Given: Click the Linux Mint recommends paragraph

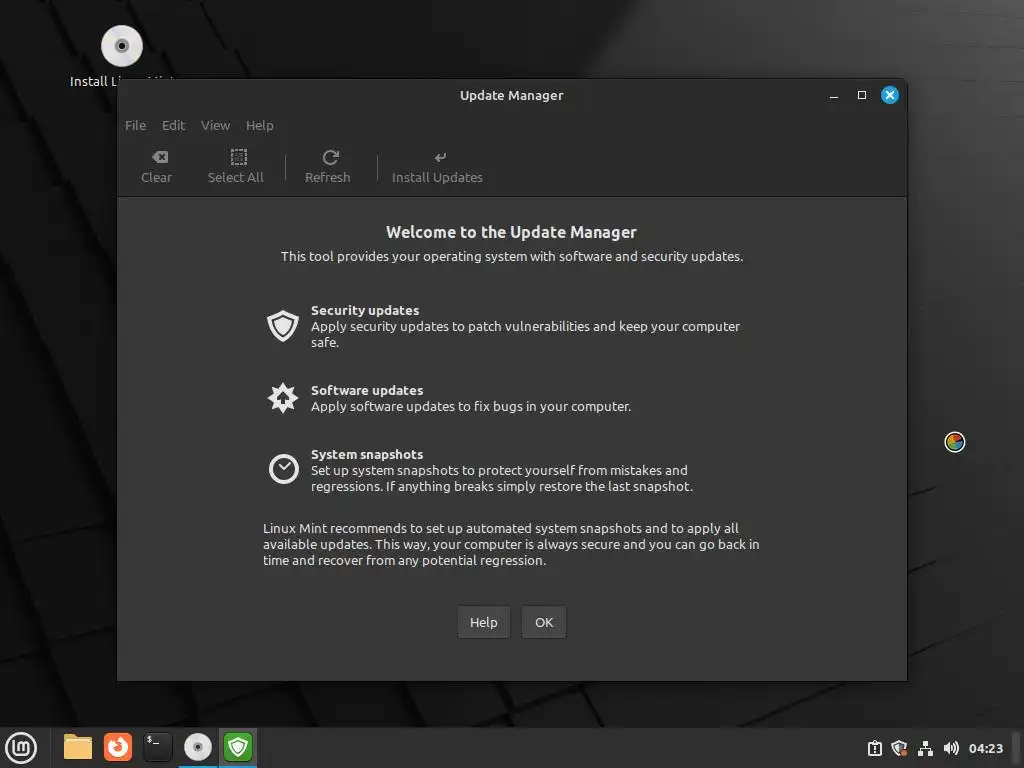Looking at the screenshot, I should click(x=511, y=544).
